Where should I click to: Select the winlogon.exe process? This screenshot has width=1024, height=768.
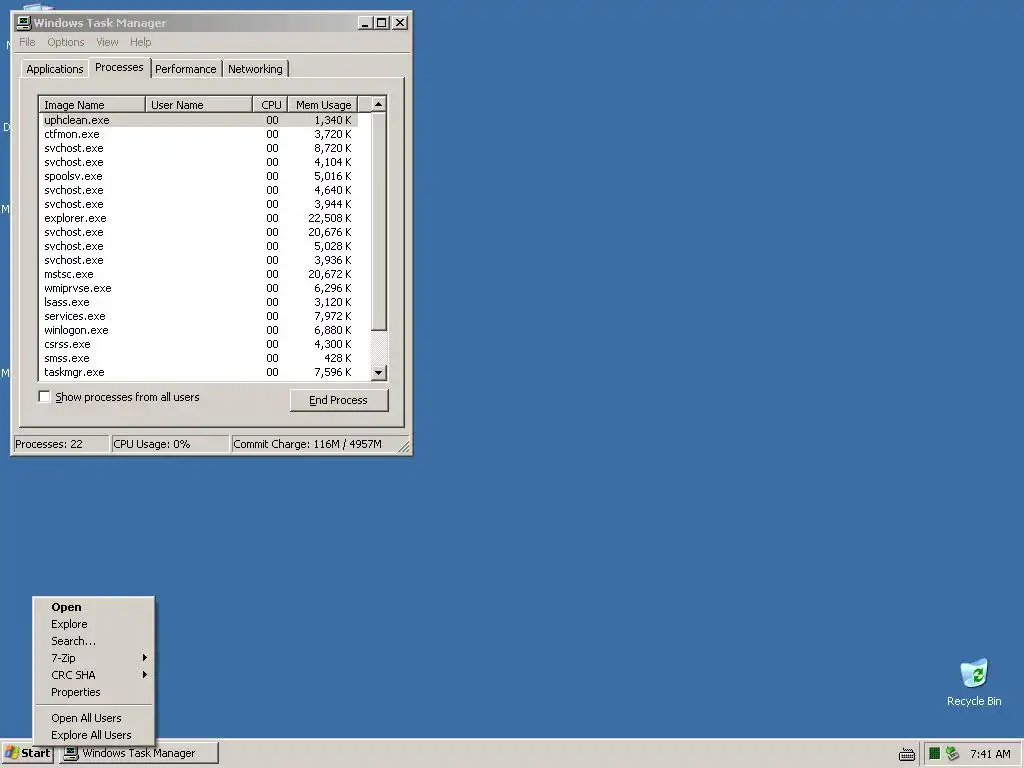(x=199, y=330)
